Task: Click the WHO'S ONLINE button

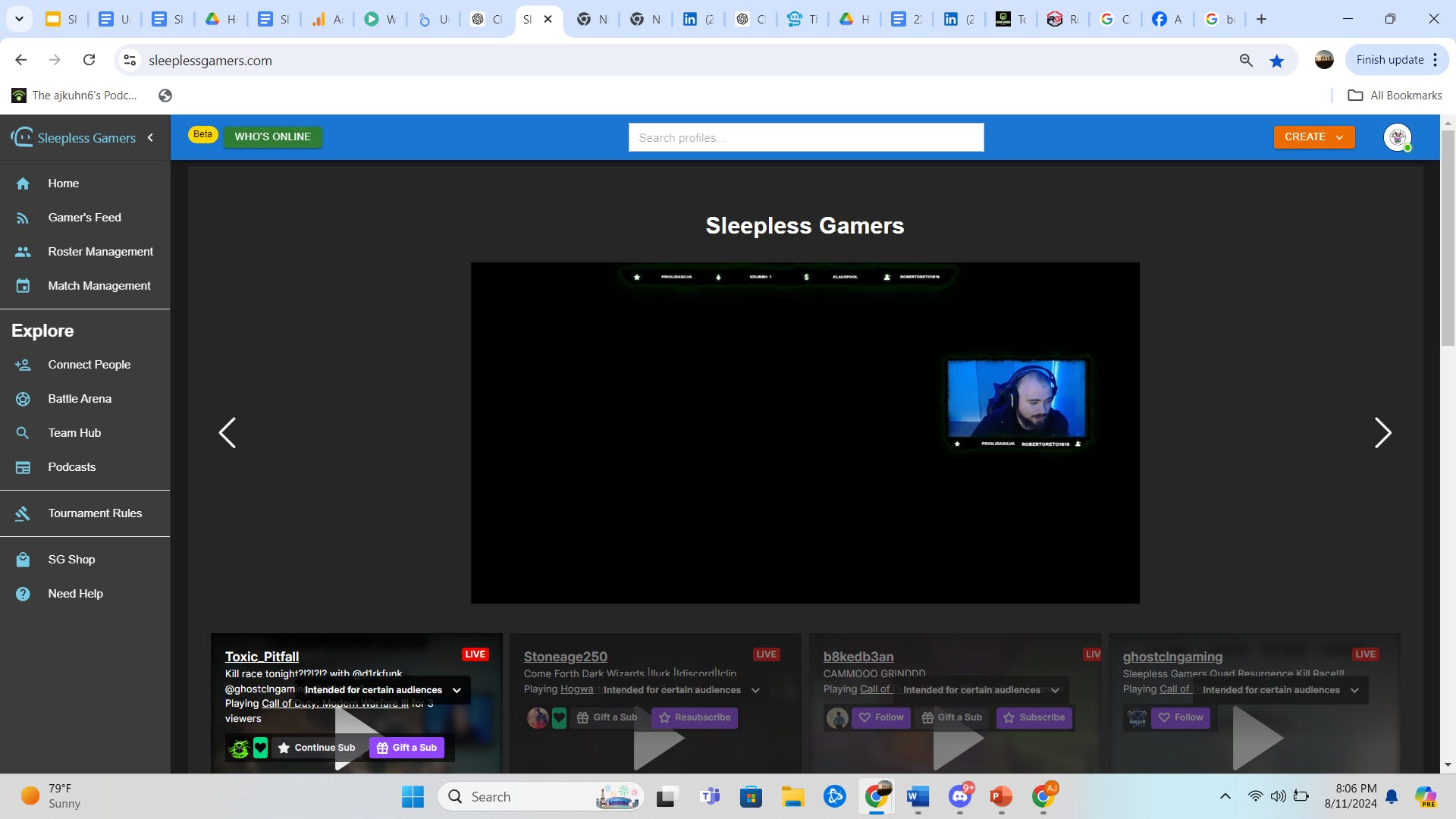Action: (272, 136)
